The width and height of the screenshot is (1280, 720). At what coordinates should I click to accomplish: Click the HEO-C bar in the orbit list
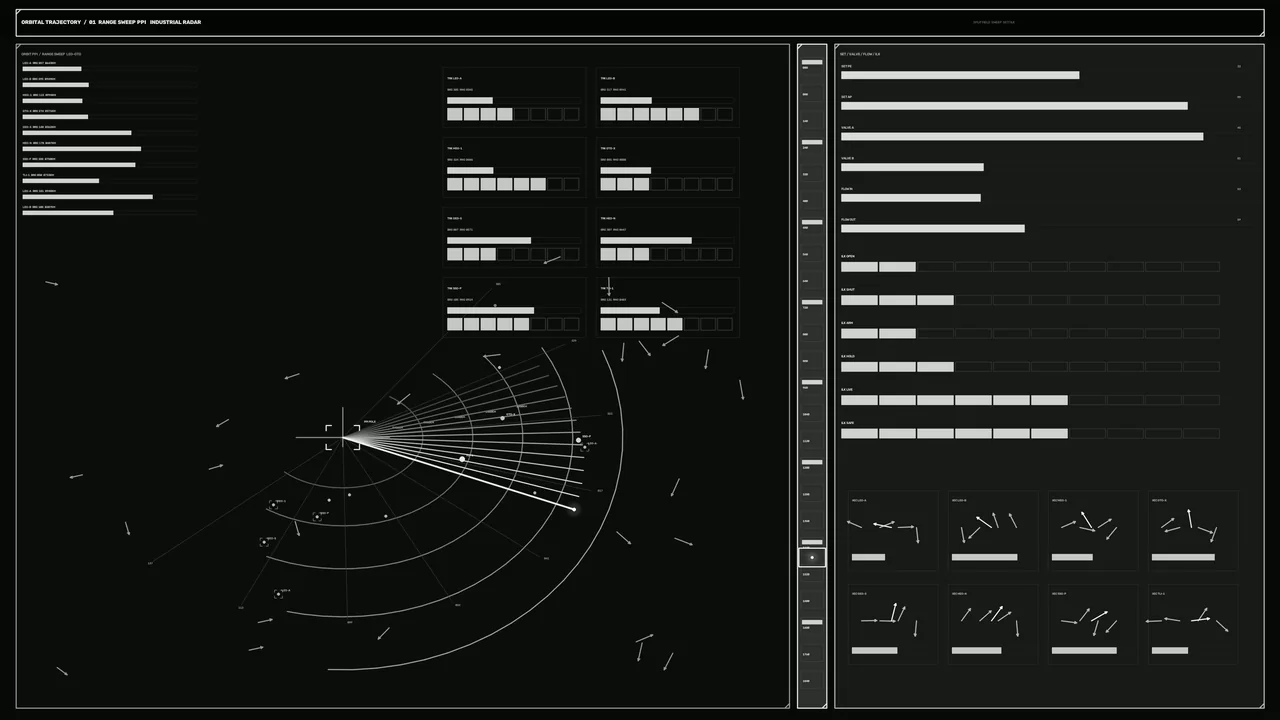(x=109, y=100)
